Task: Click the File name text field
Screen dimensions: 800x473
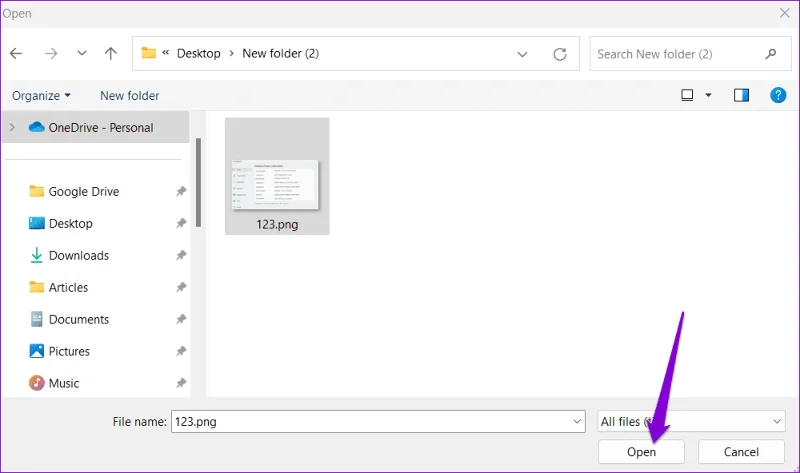Action: pyautogui.click(x=378, y=422)
